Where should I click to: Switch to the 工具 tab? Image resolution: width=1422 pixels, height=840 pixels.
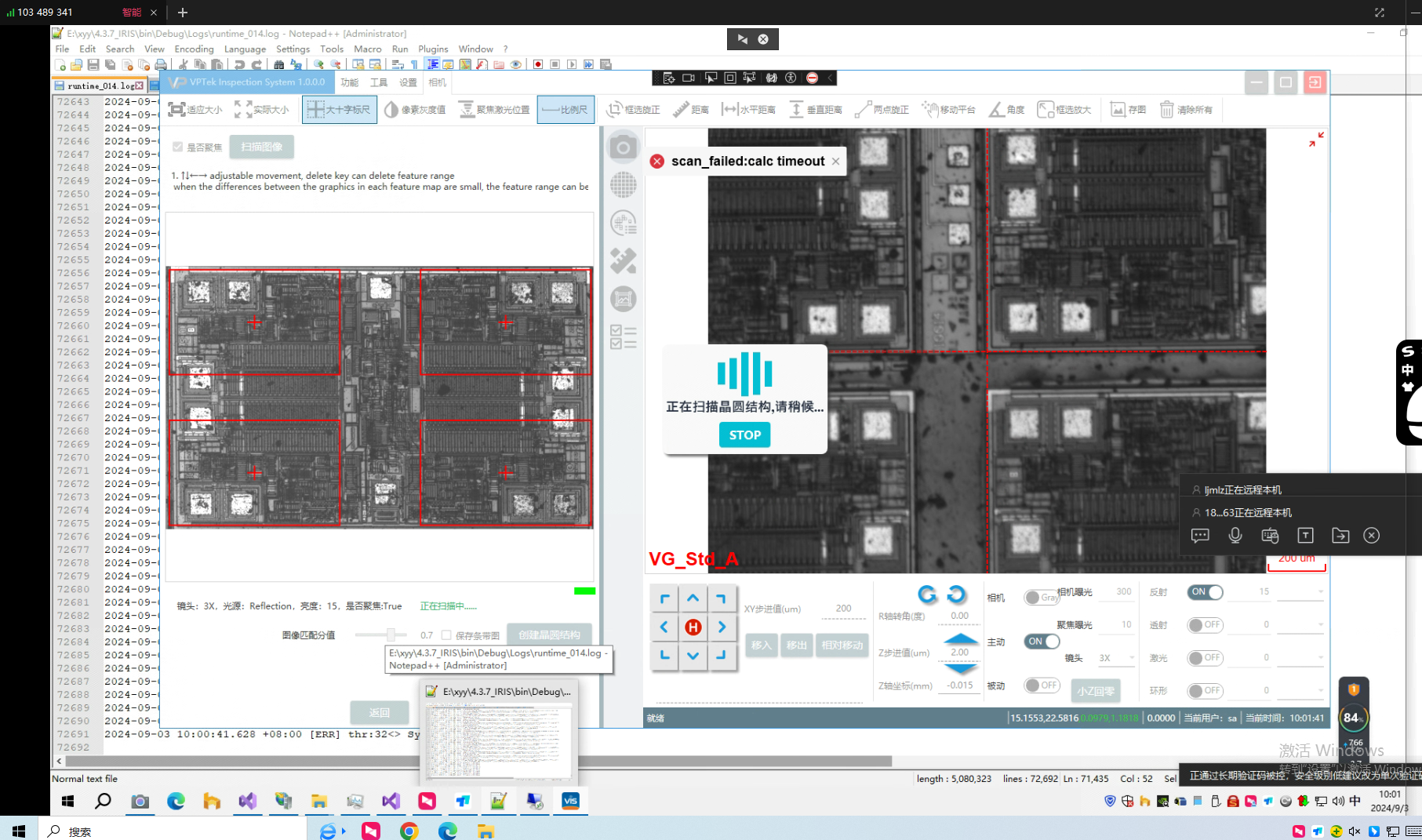pos(379,82)
